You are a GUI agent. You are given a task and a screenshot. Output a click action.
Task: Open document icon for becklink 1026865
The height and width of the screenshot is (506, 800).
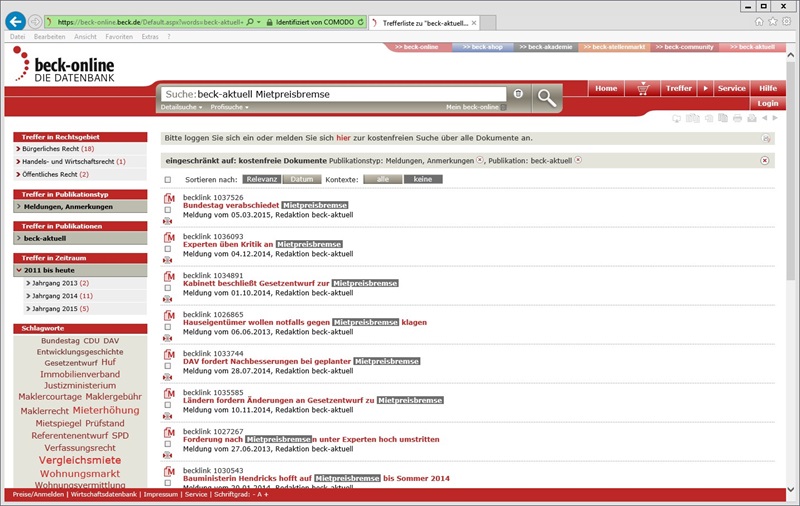tap(169, 315)
